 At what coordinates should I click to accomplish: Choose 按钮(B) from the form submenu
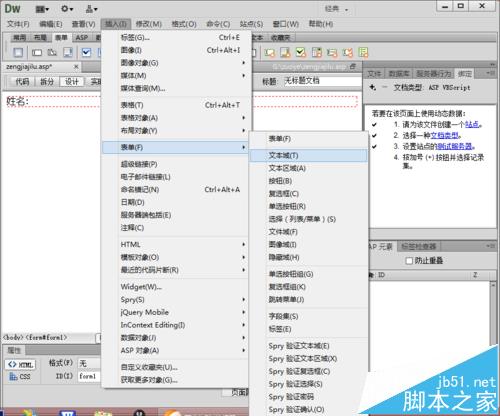pyautogui.click(x=308, y=181)
